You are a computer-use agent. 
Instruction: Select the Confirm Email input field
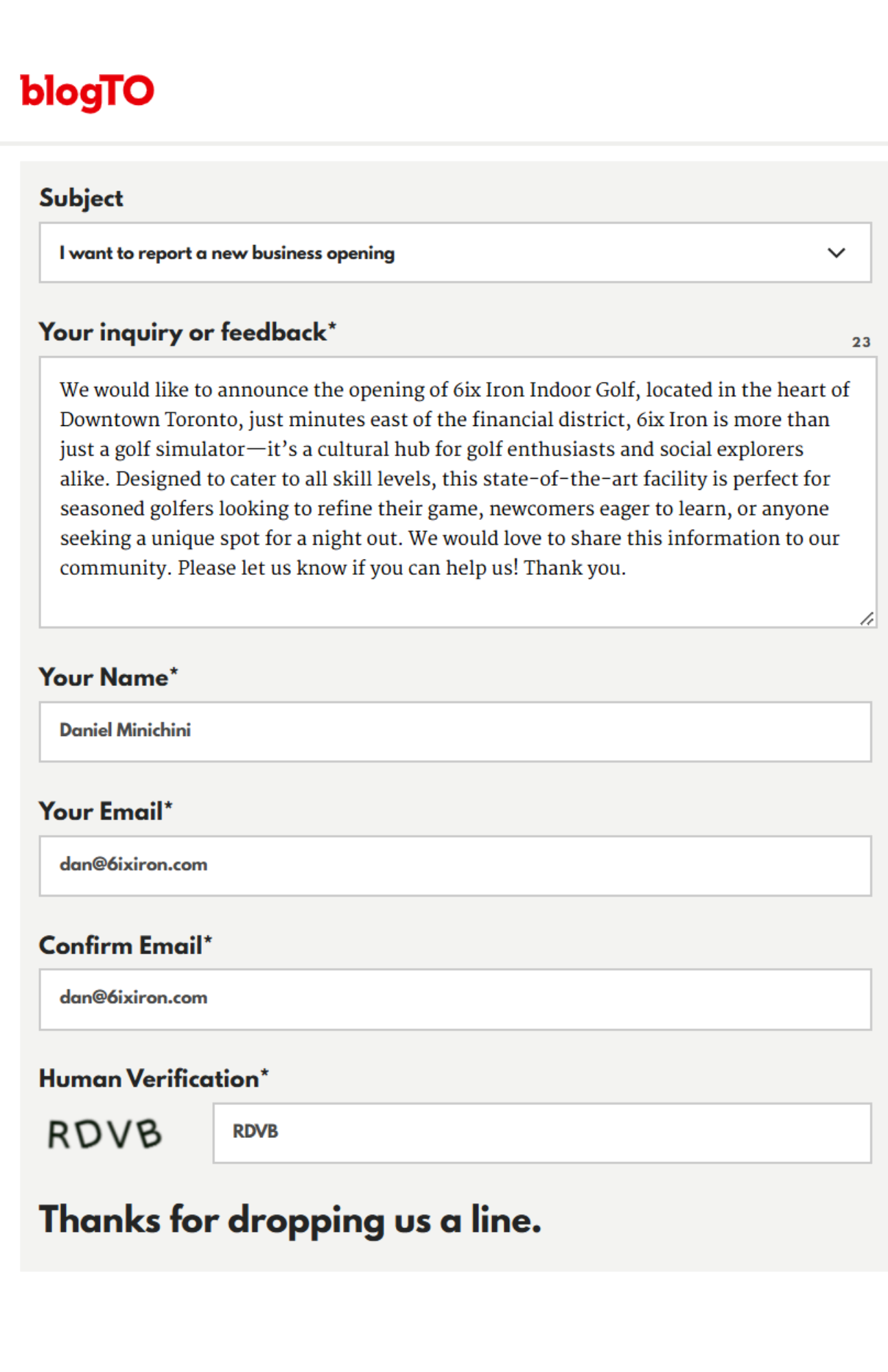point(454,999)
